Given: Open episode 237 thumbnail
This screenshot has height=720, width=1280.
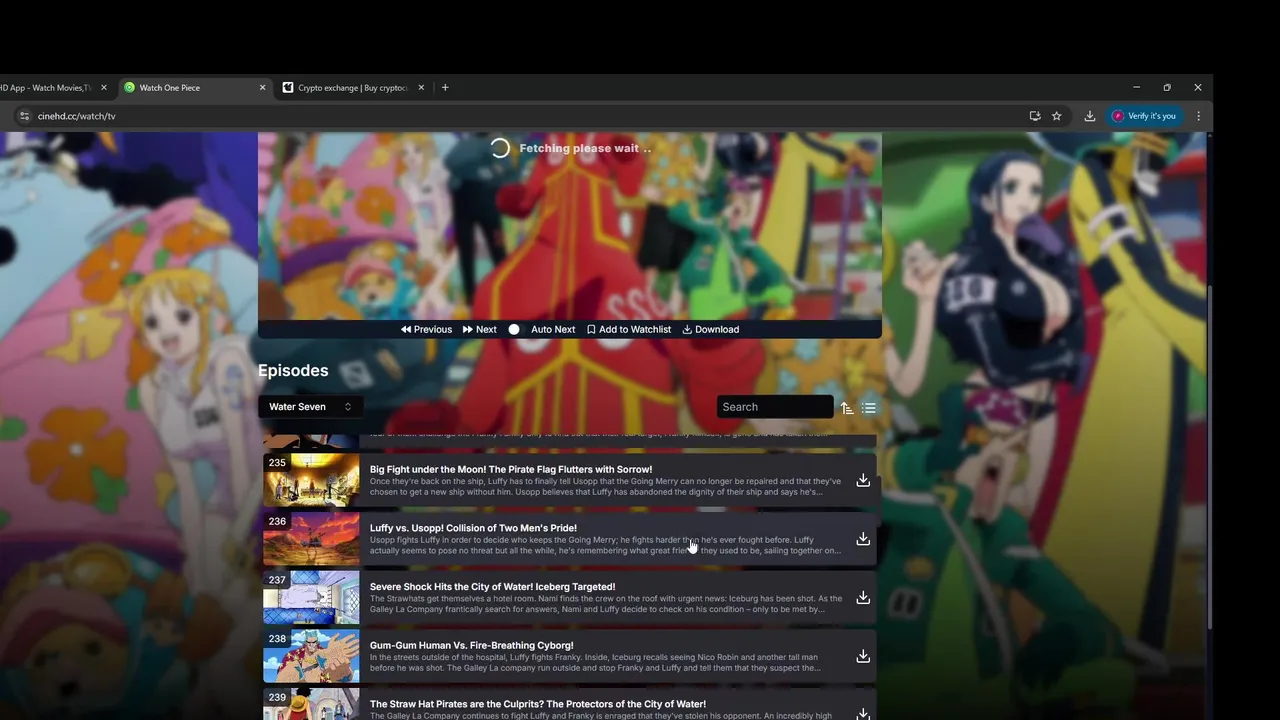Looking at the screenshot, I should point(311,598).
